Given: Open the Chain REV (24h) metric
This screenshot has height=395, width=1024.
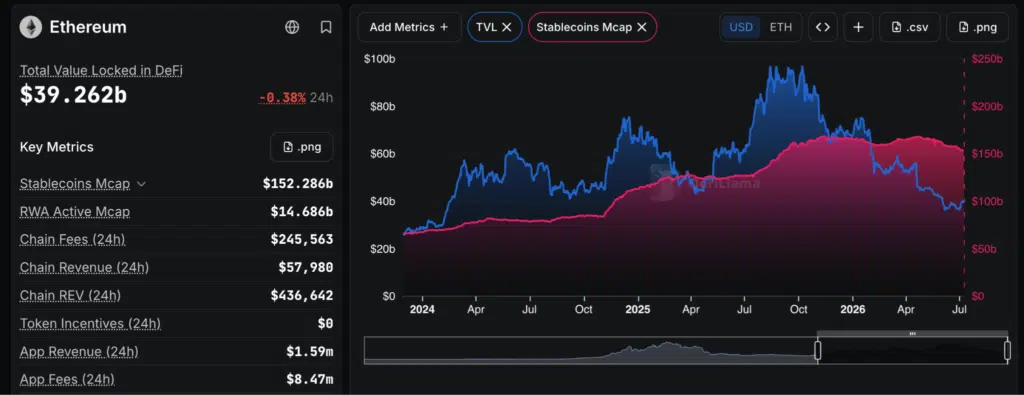Looking at the screenshot, I should [70, 296].
